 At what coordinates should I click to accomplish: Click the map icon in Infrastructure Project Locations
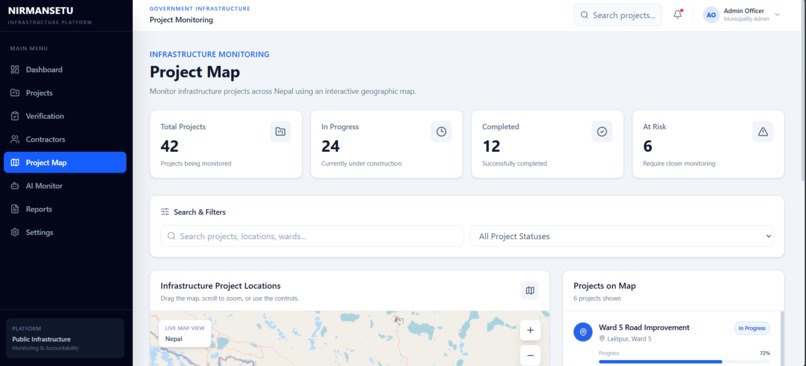pyautogui.click(x=530, y=290)
